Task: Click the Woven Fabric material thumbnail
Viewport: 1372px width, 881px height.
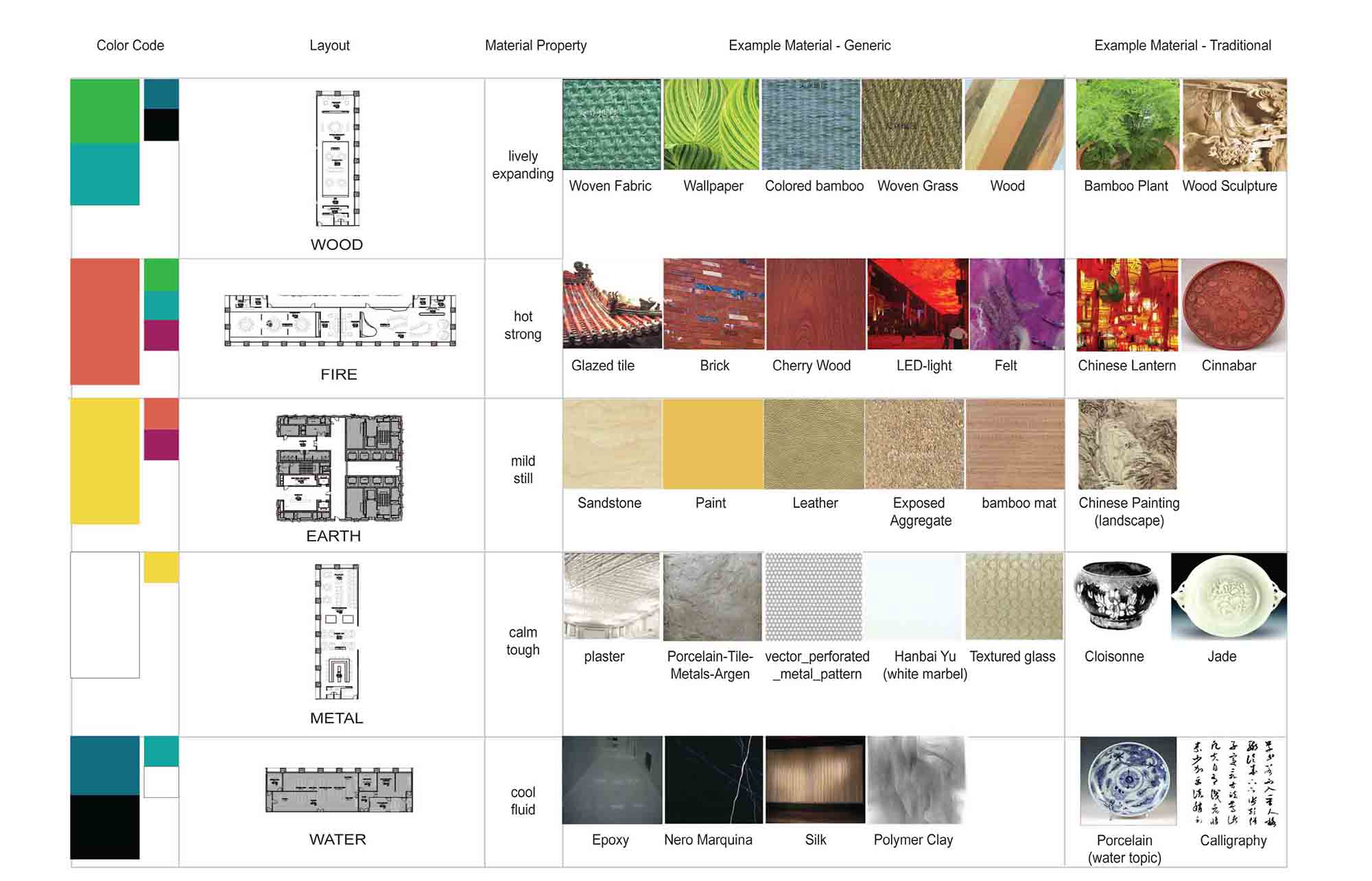Action: click(611, 124)
